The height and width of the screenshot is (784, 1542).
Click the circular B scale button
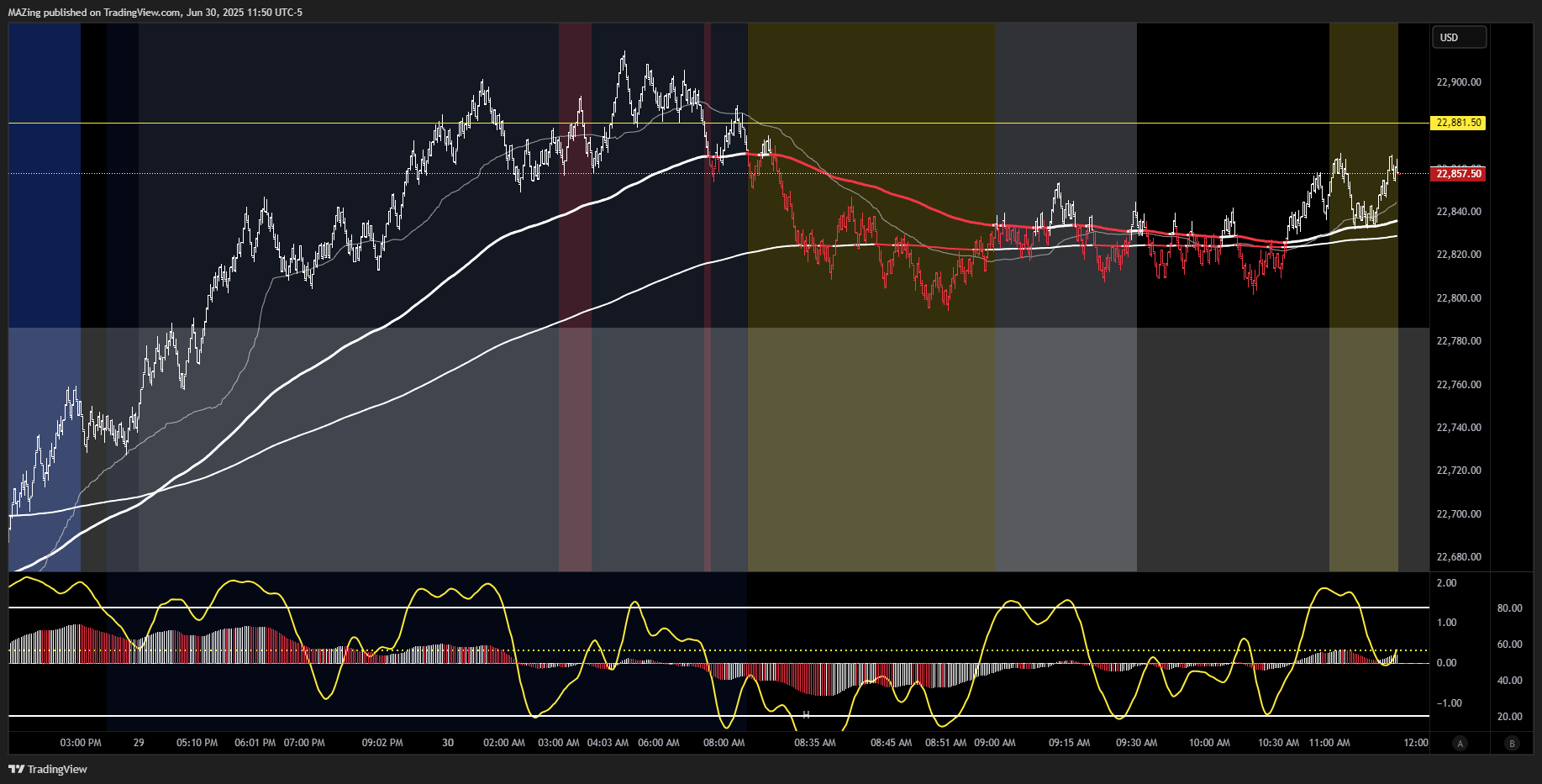pyautogui.click(x=1513, y=743)
